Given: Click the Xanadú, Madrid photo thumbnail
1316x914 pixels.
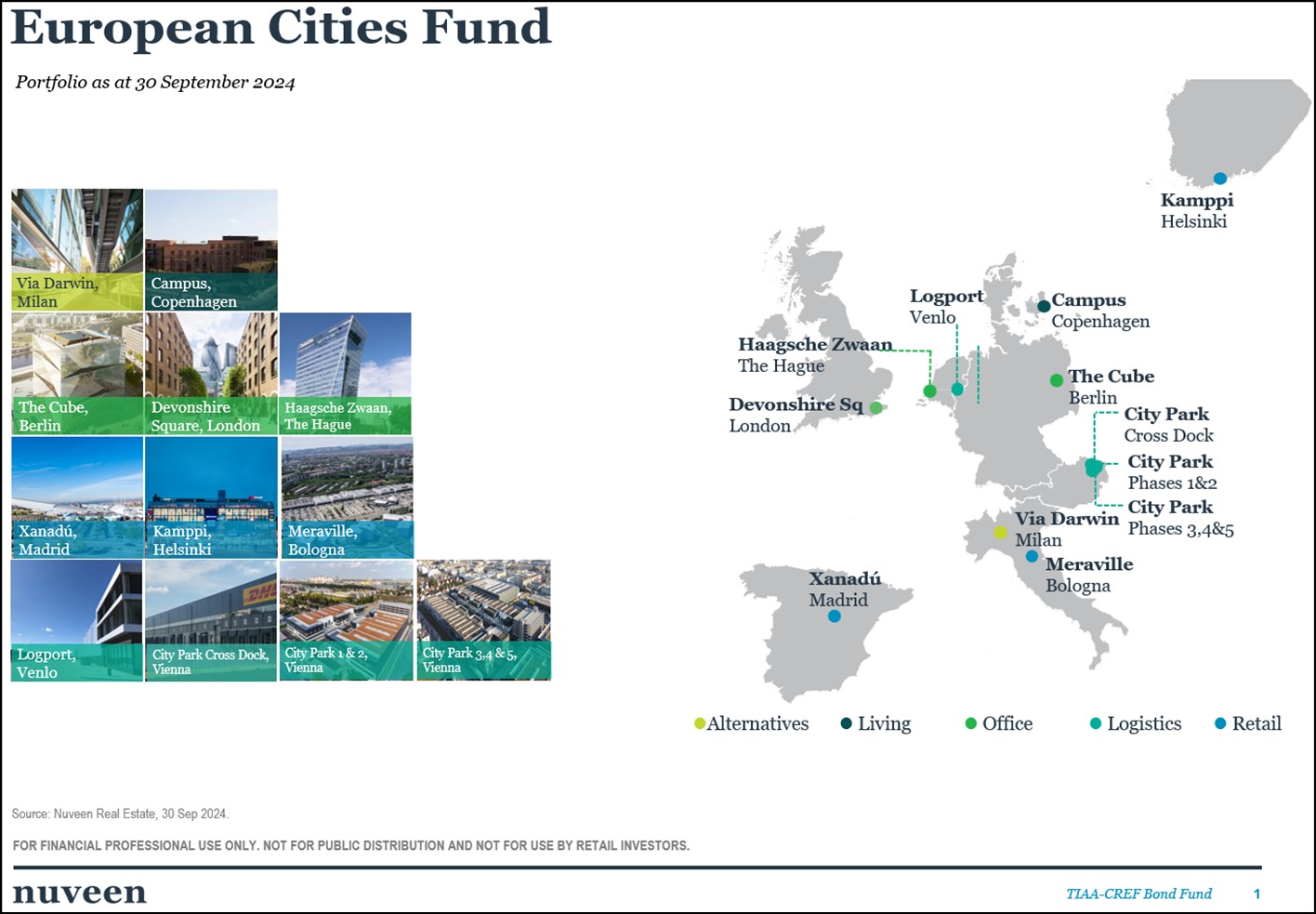Looking at the screenshot, I should pyautogui.click(x=77, y=497).
